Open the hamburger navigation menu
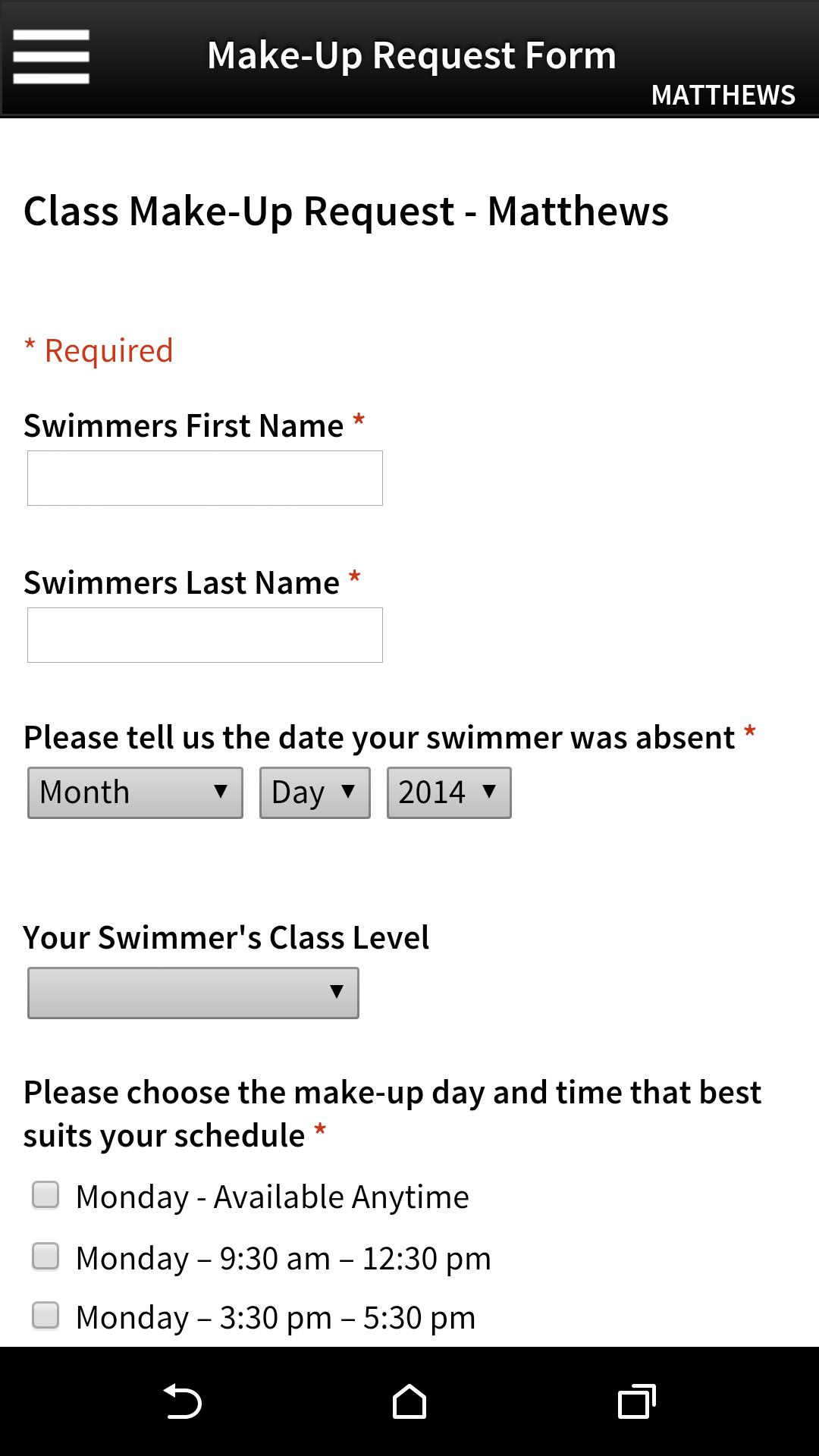The height and width of the screenshot is (1456, 819). (x=51, y=57)
